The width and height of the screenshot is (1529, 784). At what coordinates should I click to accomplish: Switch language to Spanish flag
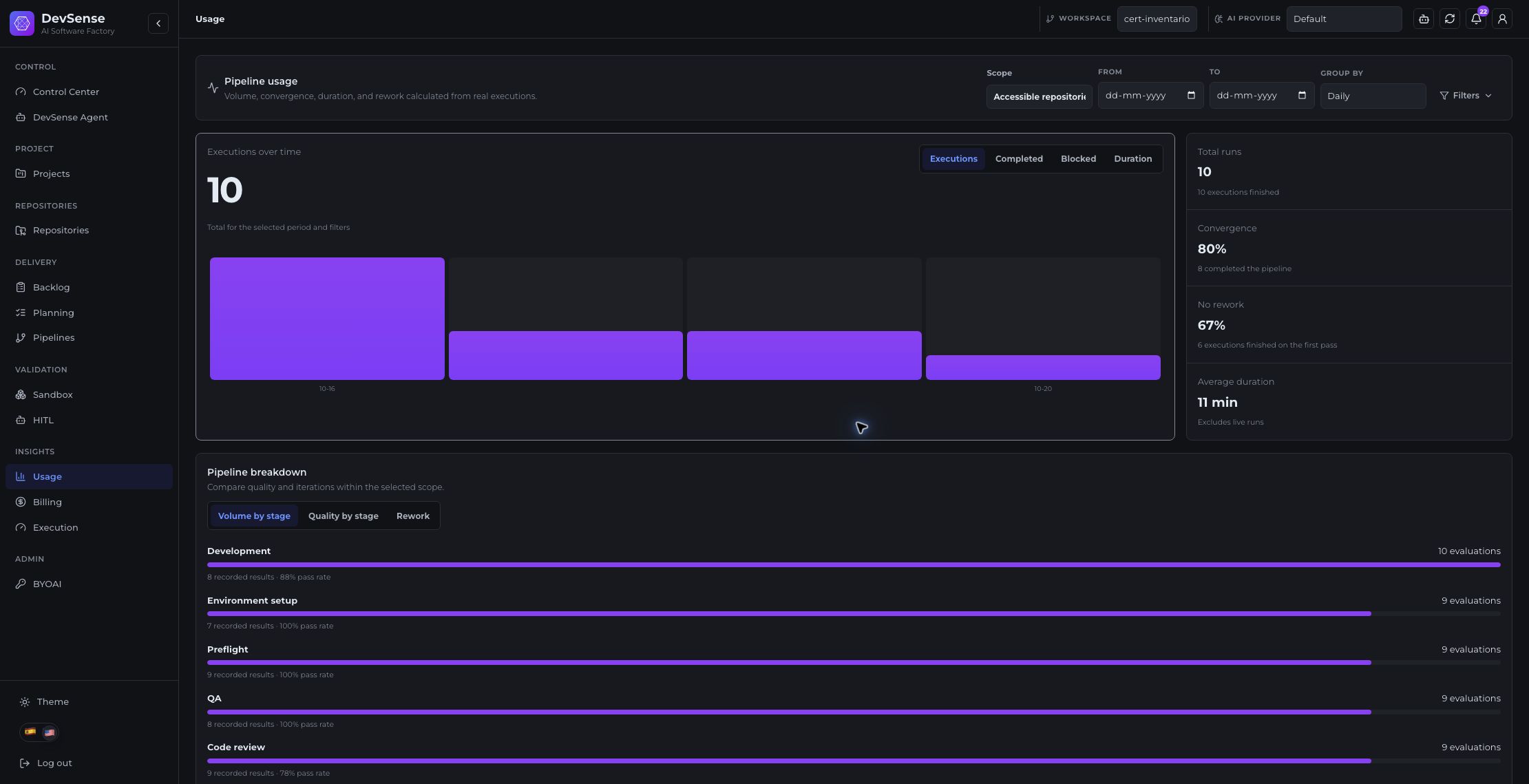click(x=30, y=732)
